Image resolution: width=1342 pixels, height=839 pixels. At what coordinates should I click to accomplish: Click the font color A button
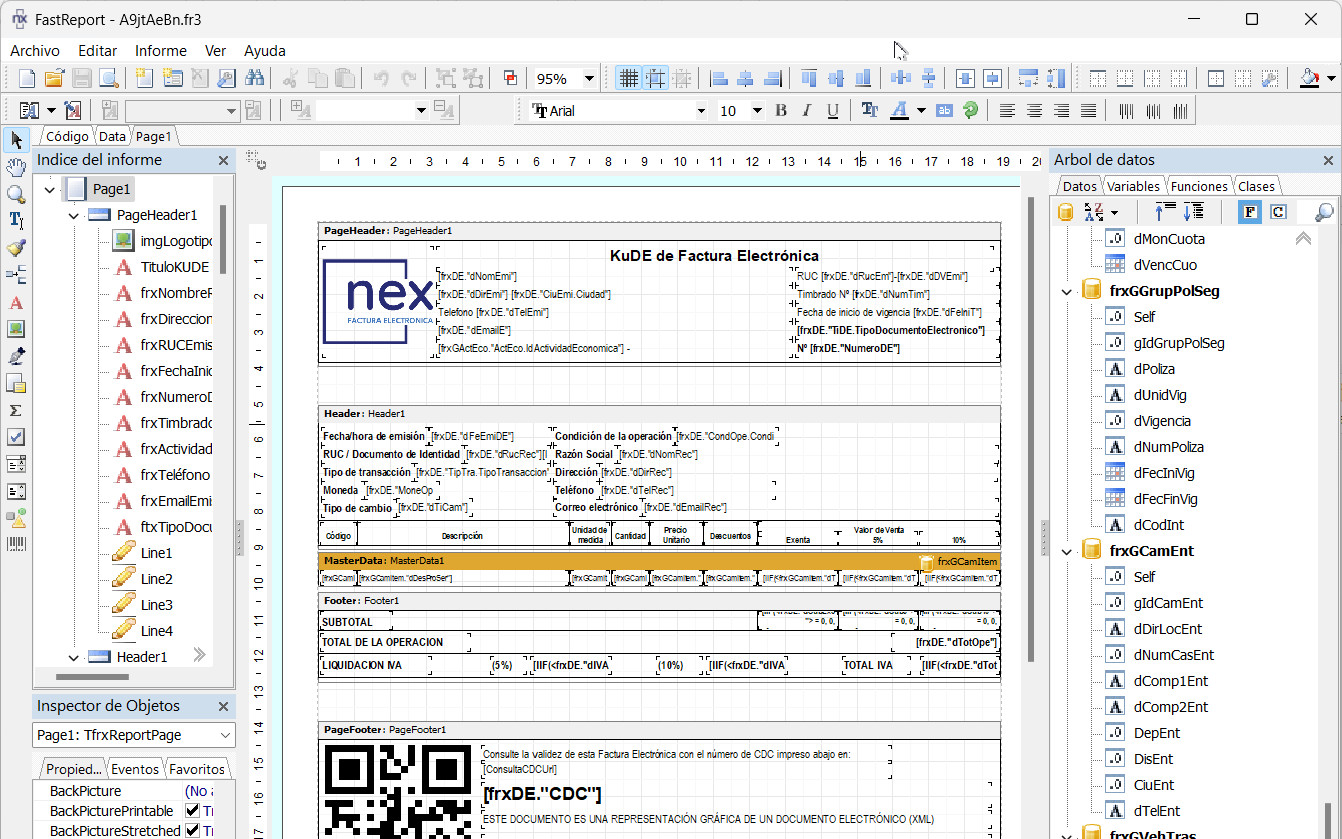coord(900,111)
